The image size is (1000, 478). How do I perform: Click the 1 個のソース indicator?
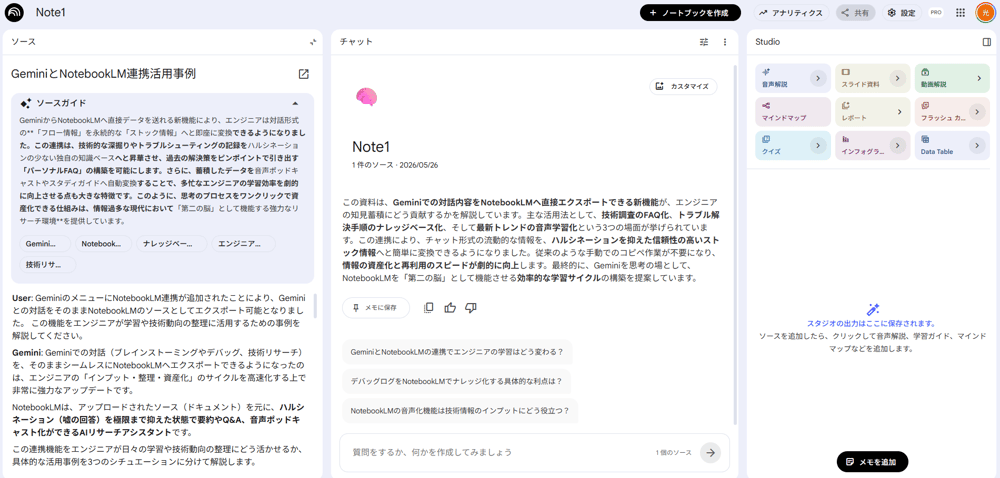673,453
